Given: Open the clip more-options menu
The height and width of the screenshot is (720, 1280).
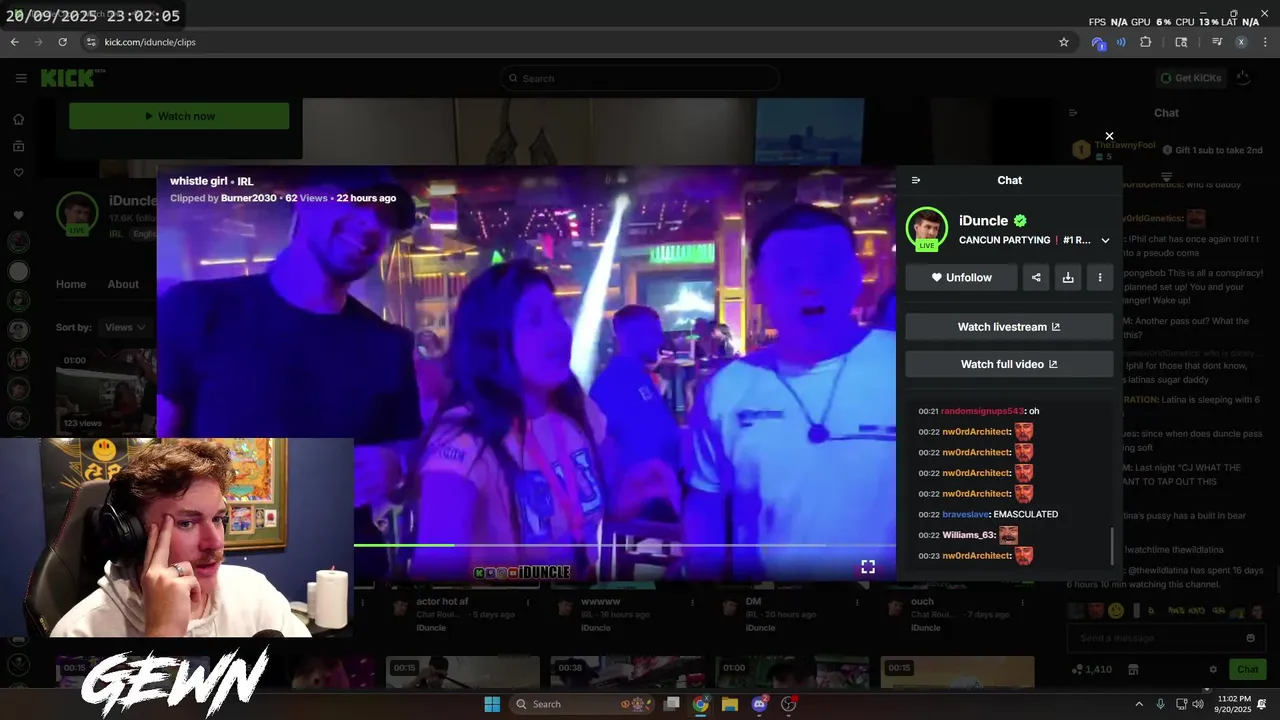Looking at the screenshot, I should [1100, 277].
